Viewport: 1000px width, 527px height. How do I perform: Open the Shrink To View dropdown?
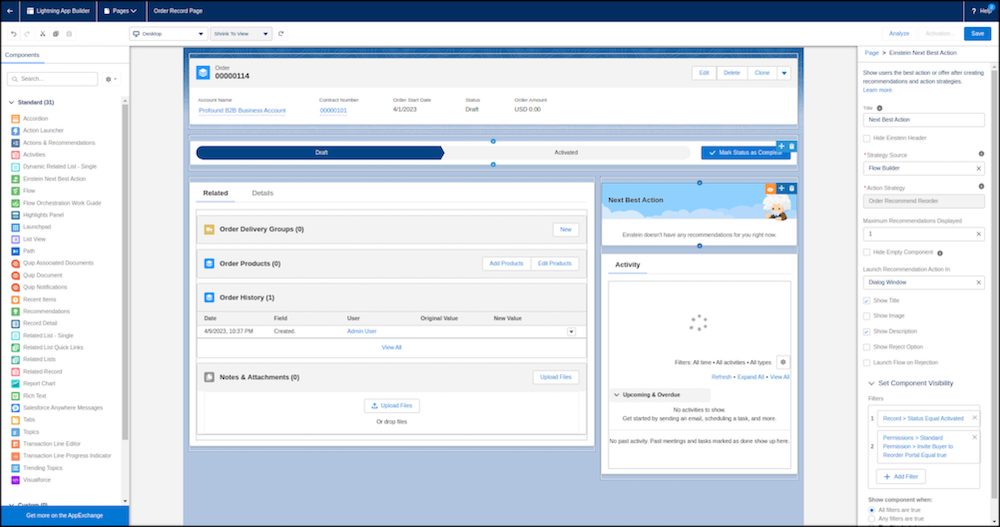pos(241,34)
